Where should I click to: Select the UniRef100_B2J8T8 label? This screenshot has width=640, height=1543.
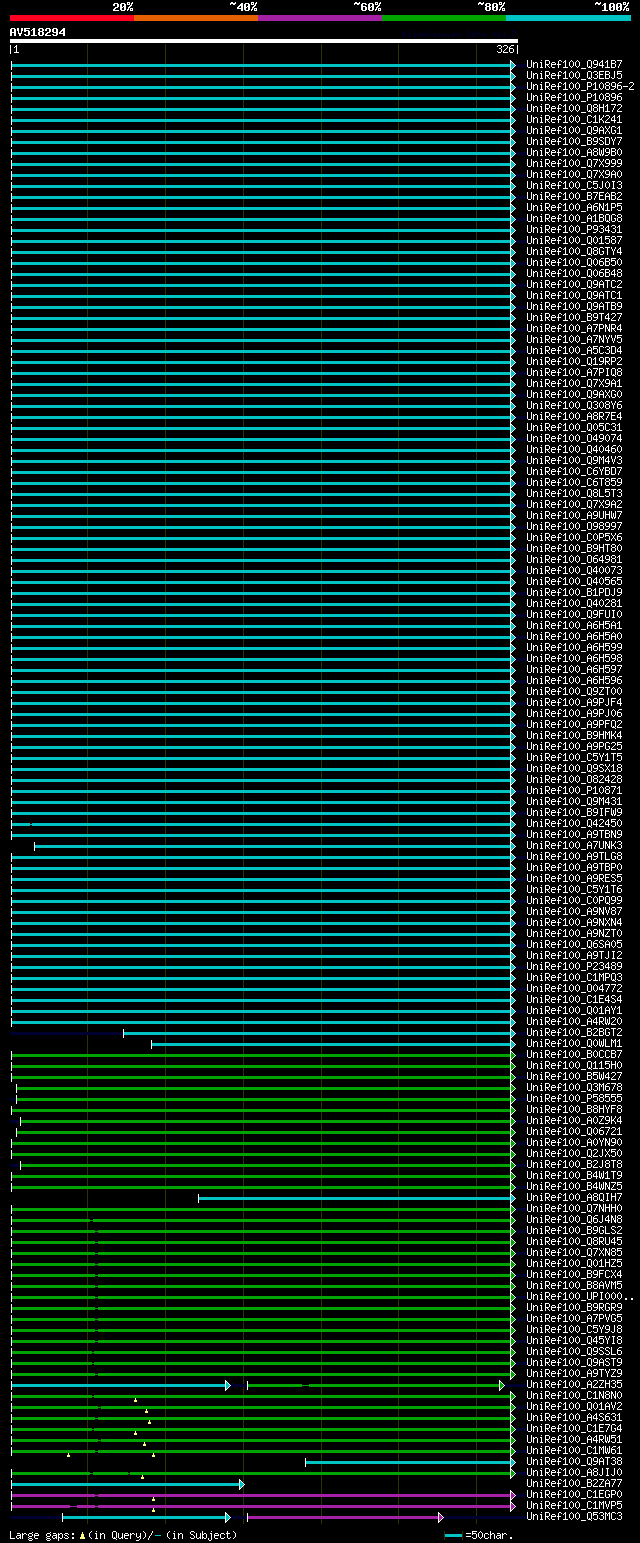coord(574,1164)
